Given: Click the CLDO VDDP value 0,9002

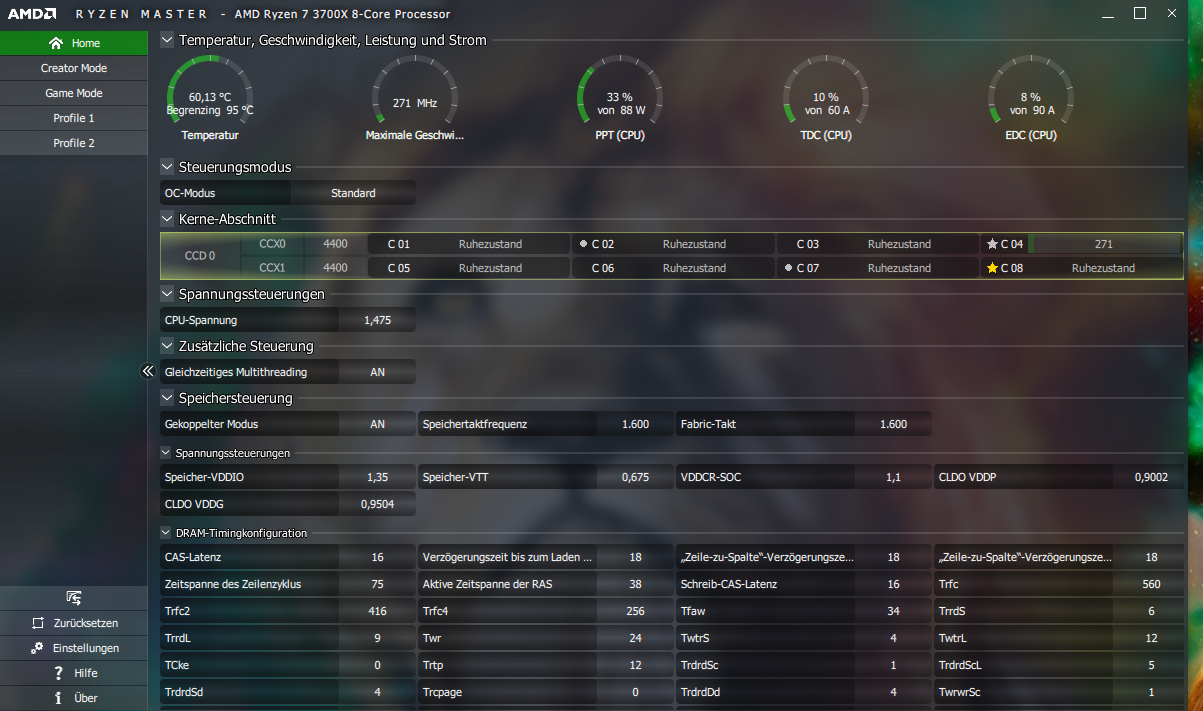Looking at the screenshot, I should 1151,477.
